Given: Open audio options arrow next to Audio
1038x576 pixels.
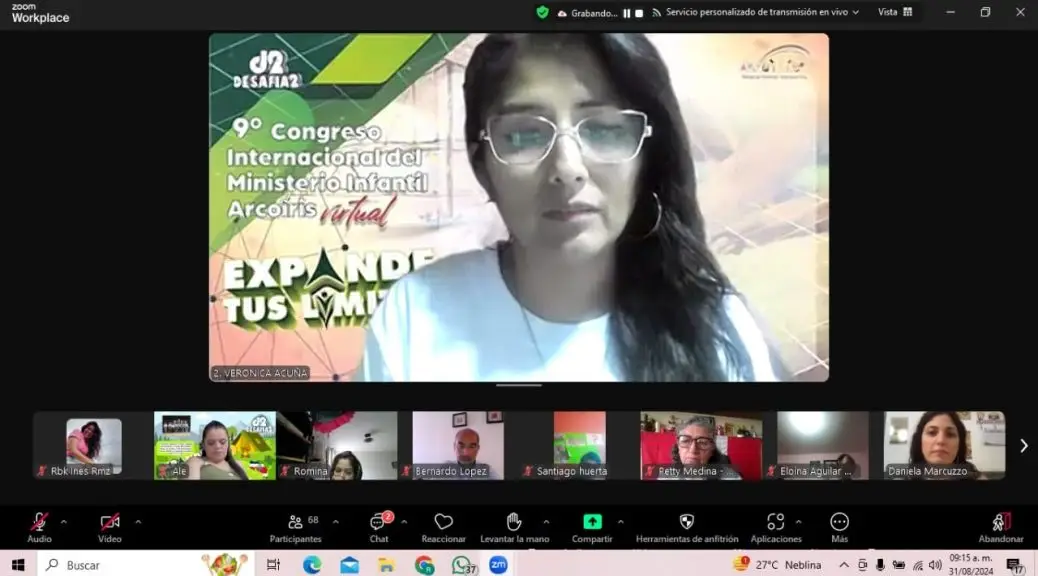Looking at the screenshot, I should point(64,522).
